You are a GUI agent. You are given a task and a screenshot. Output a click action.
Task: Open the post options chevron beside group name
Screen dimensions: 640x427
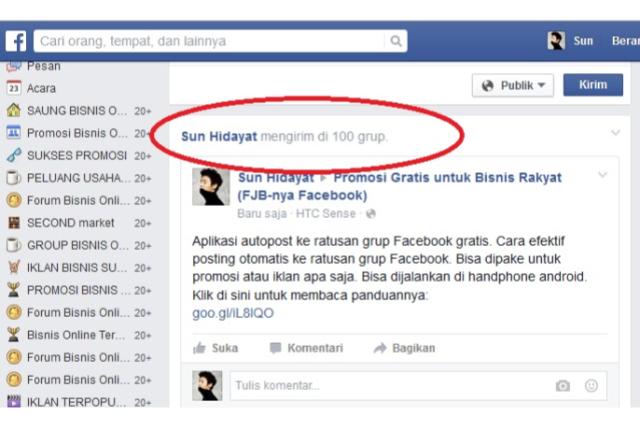pyautogui.click(x=602, y=175)
